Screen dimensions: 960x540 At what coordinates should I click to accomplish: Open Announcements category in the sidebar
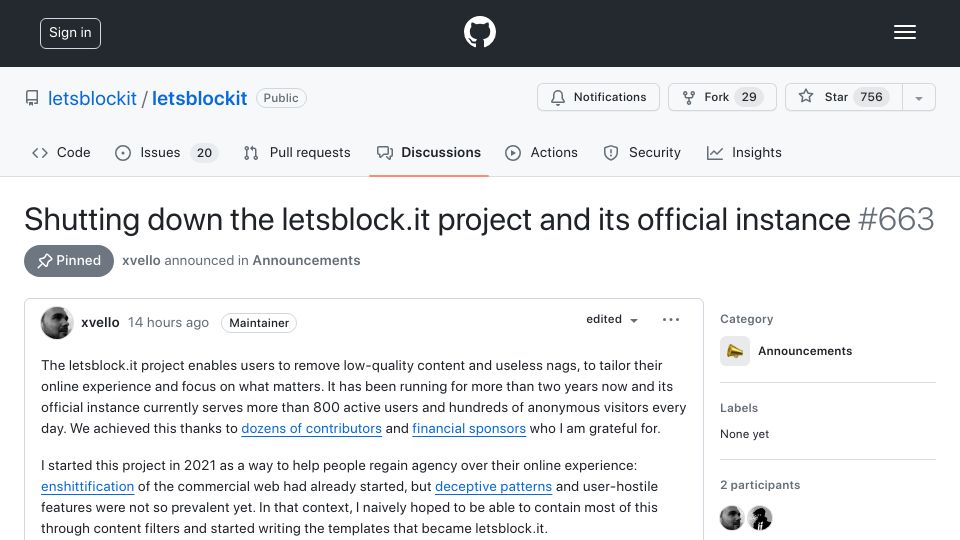click(805, 351)
